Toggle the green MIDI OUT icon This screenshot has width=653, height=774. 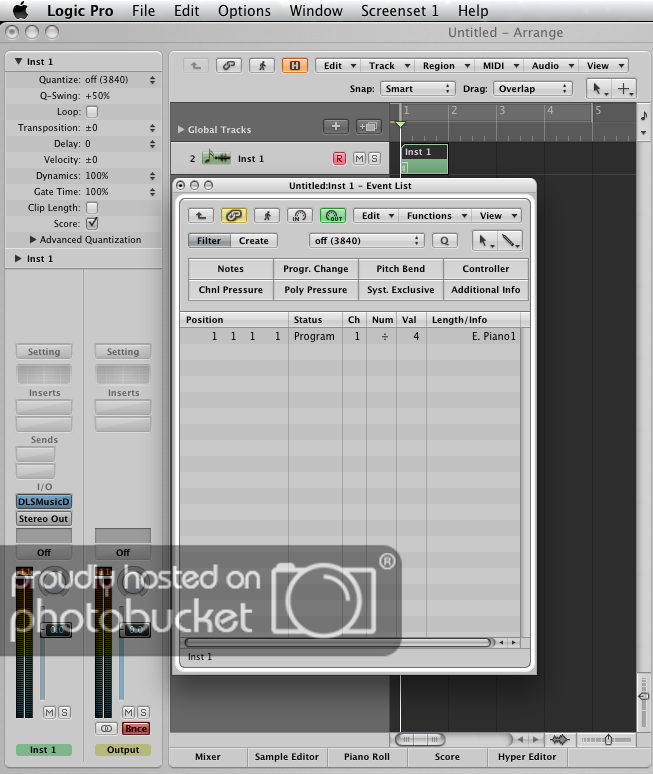333,216
